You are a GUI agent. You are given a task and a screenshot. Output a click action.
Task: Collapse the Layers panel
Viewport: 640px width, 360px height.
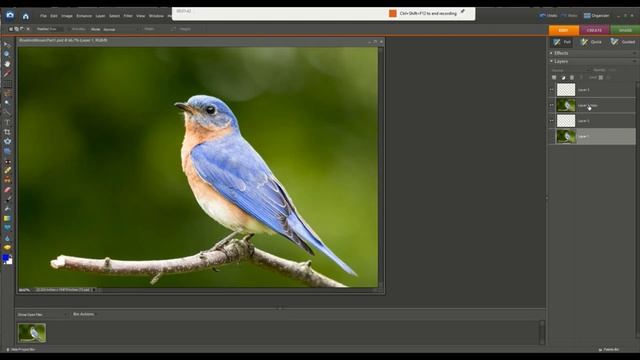pyautogui.click(x=551, y=61)
